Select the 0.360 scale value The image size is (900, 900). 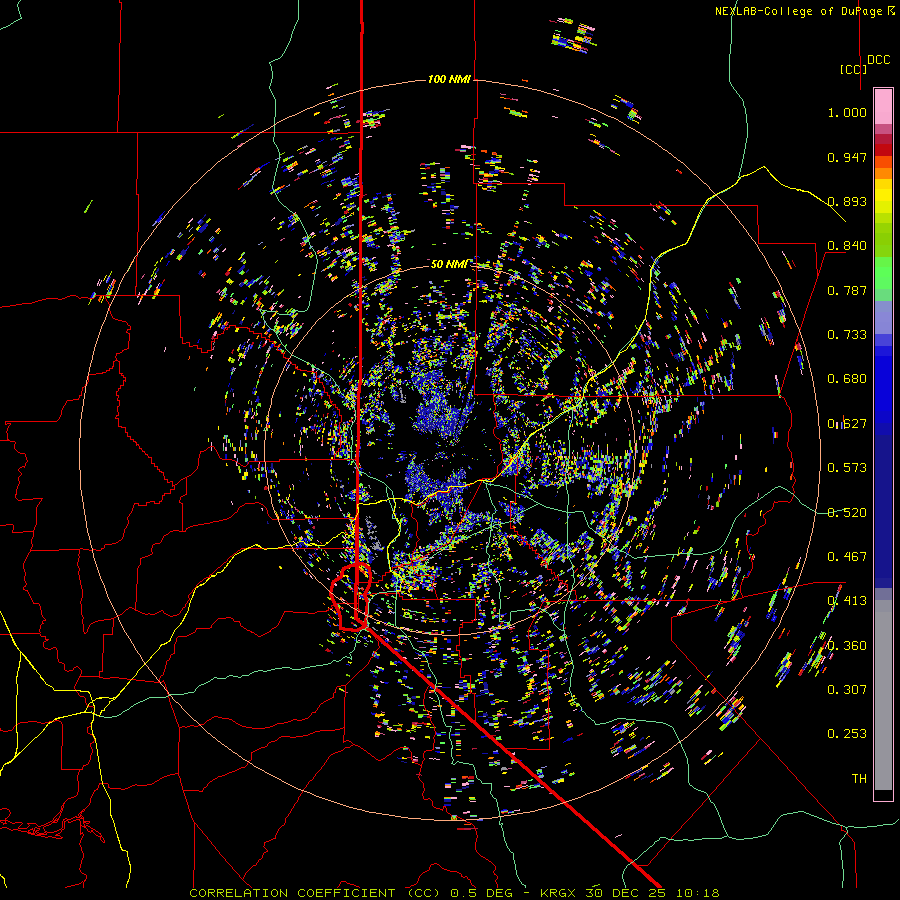pos(847,646)
